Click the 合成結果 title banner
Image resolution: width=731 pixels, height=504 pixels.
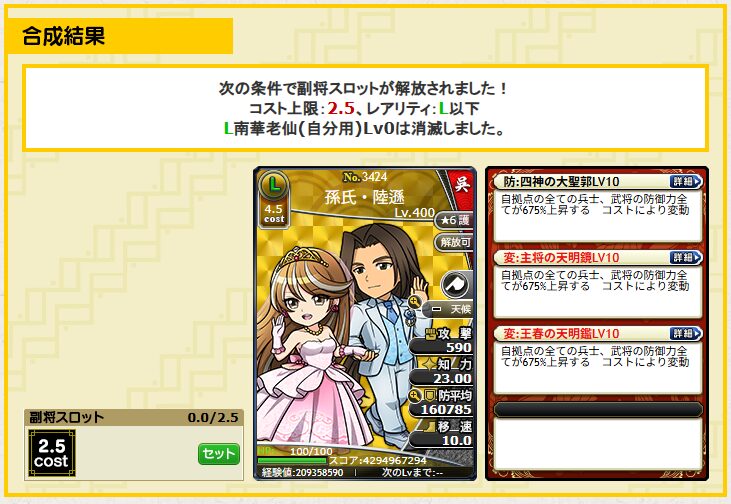pyautogui.click(x=120, y=36)
